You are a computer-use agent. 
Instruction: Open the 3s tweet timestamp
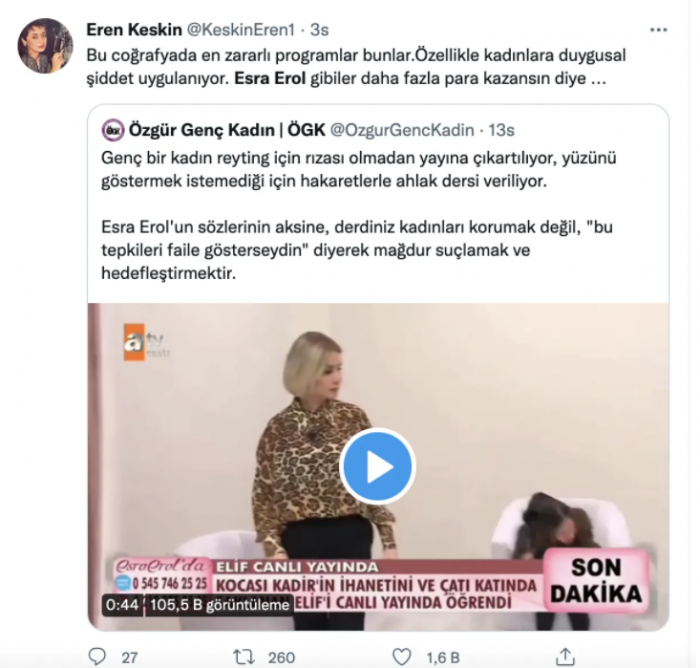(x=319, y=29)
